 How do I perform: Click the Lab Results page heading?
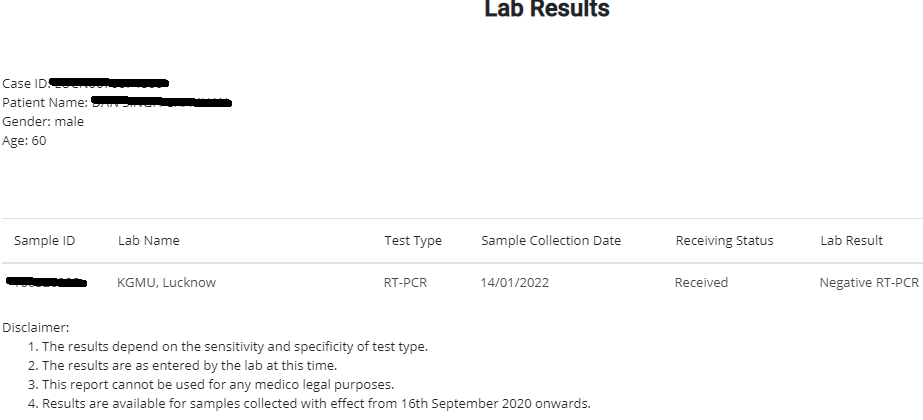tap(546, 9)
